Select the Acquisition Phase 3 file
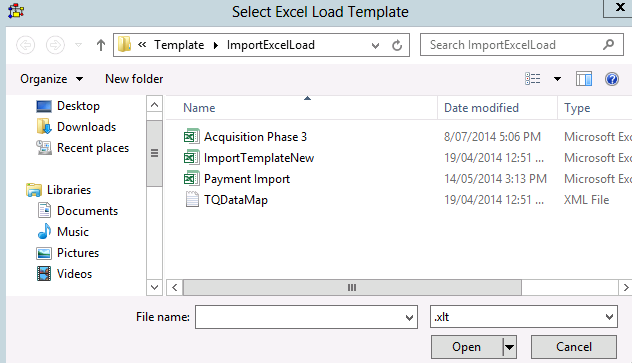 coord(255,137)
